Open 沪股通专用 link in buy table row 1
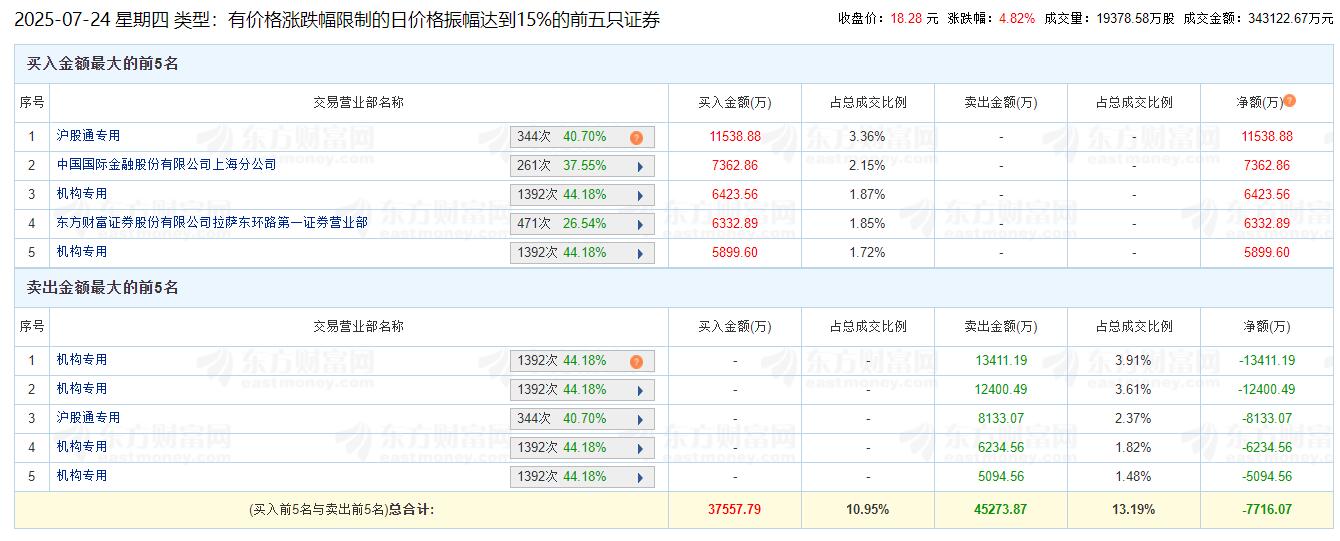Image resolution: width=1340 pixels, height=541 pixels. point(88,136)
